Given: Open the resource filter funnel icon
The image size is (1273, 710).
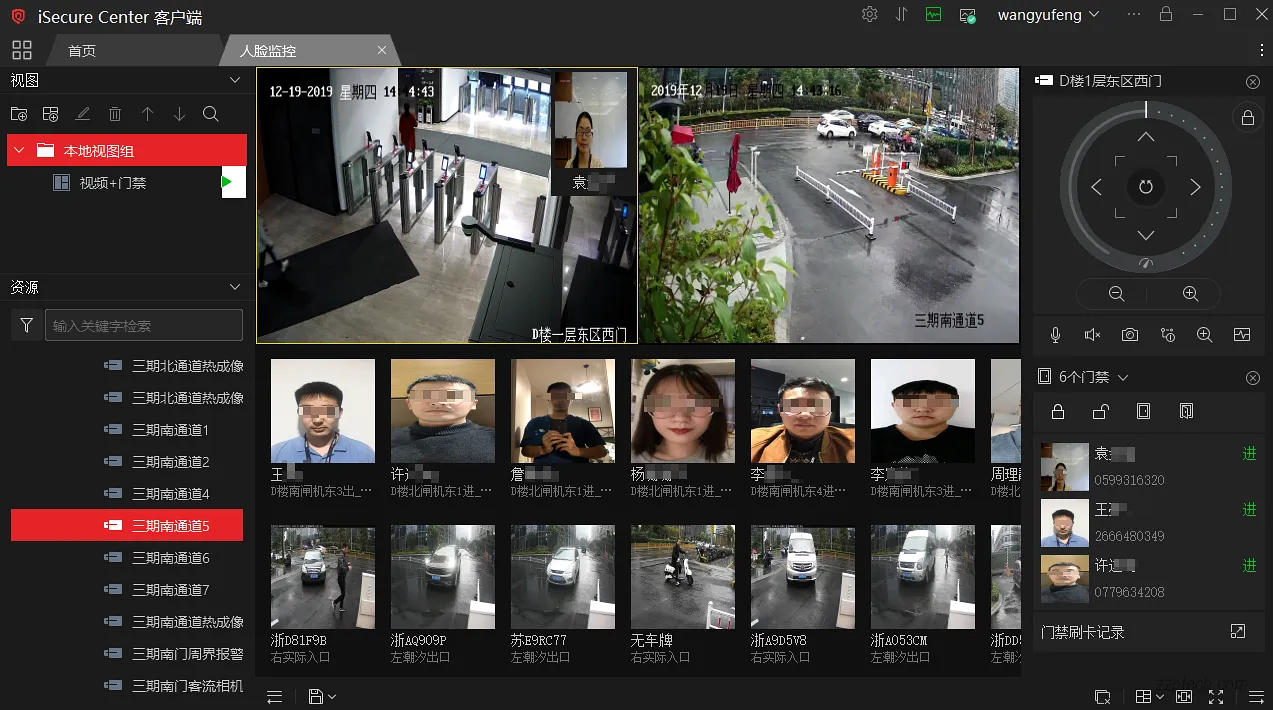Looking at the screenshot, I should 25,324.
